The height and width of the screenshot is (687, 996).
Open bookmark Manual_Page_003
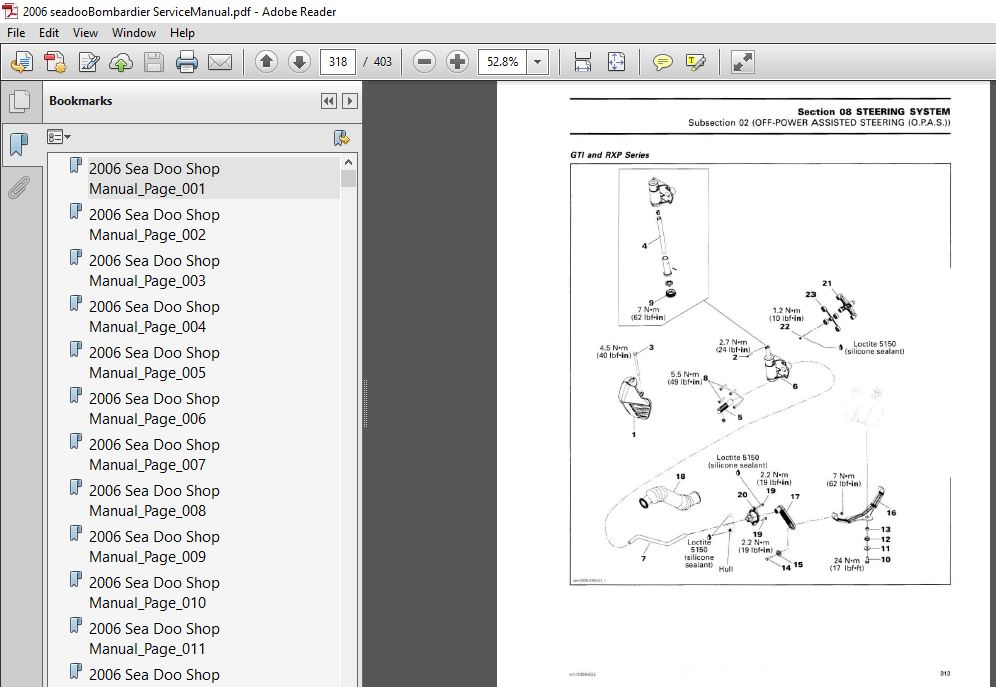154,270
